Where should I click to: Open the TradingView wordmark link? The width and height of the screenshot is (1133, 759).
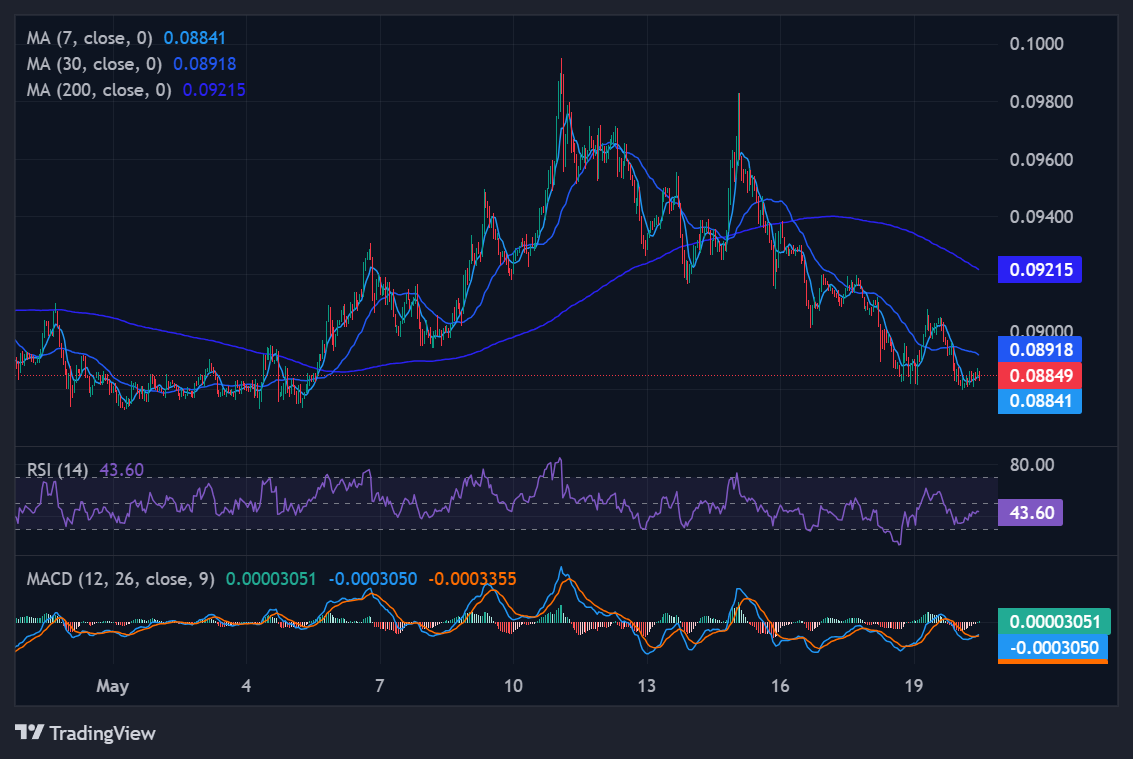103,733
